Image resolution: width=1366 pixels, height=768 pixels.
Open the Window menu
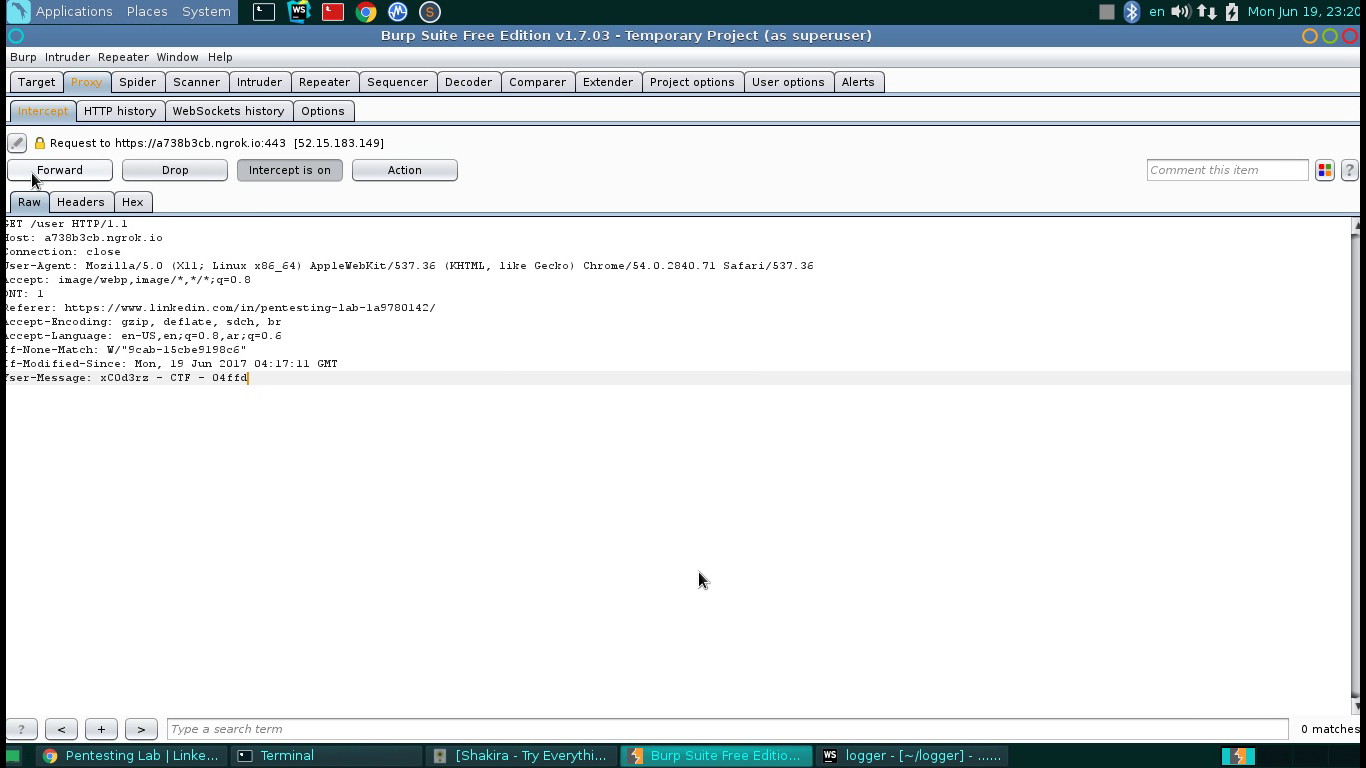(177, 57)
